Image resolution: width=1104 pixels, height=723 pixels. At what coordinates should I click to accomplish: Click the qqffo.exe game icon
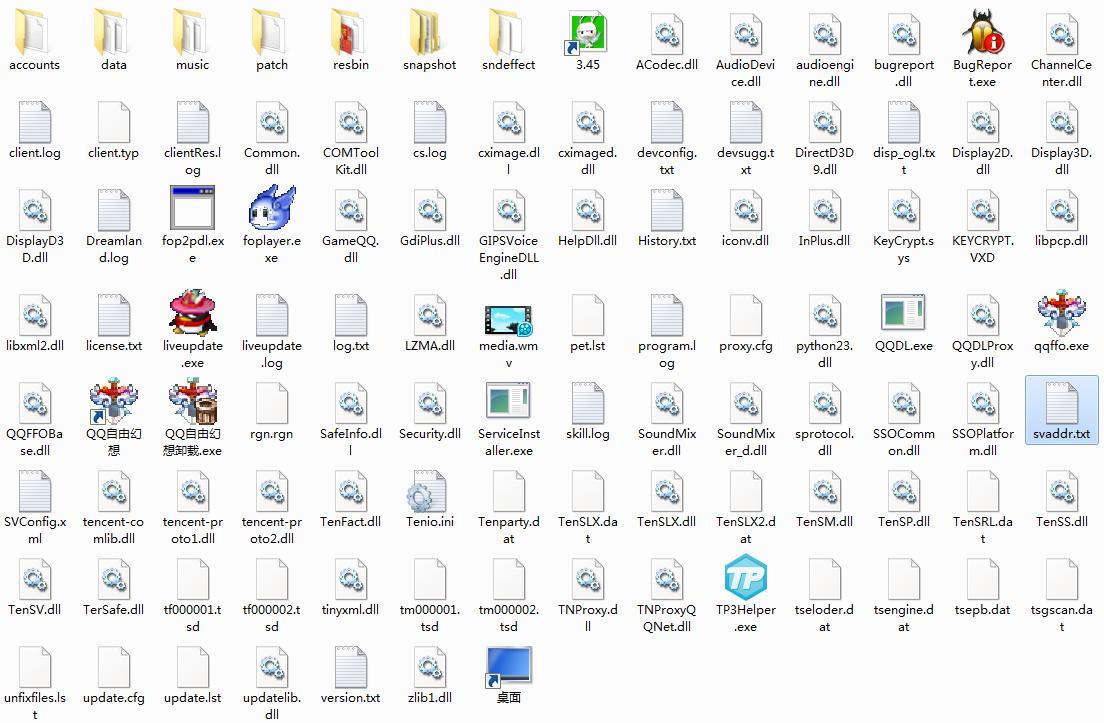[x=1061, y=314]
